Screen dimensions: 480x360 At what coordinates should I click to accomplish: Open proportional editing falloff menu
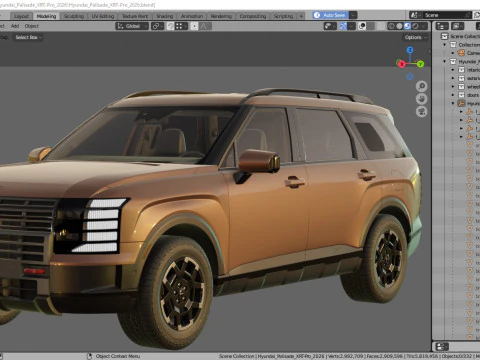coord(205,26)
